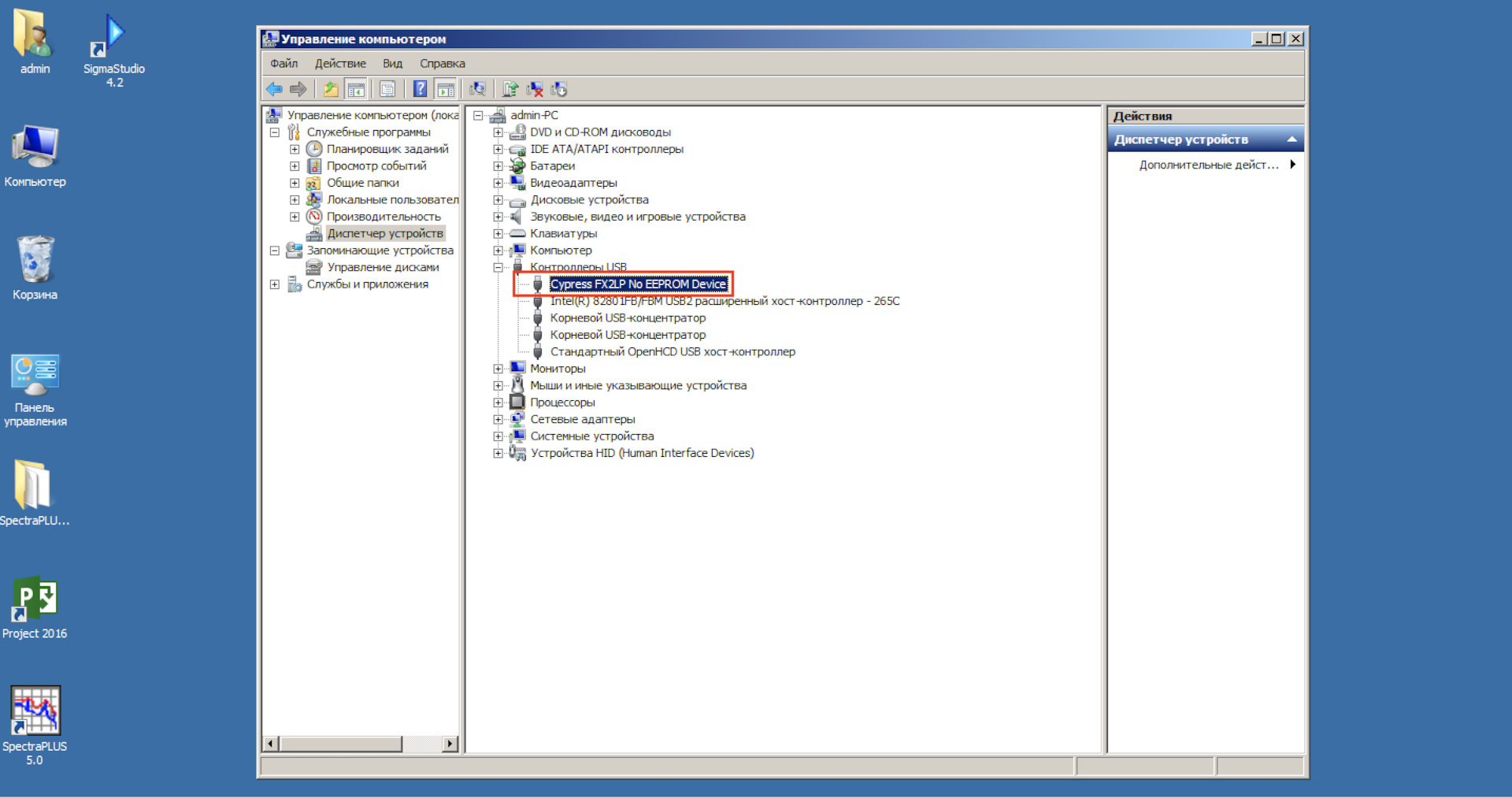The image size is (1512, 798).
Task: Collapse Запоминающие устройства node
Action: tap(275, 251)
